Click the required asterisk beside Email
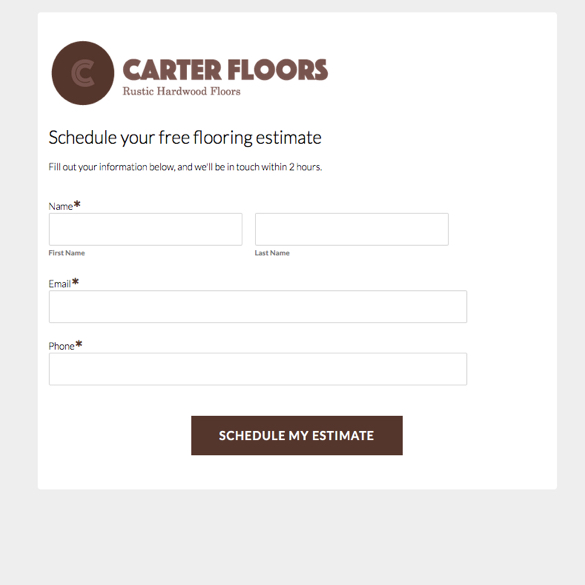585x585 pixels. [75, 281]
